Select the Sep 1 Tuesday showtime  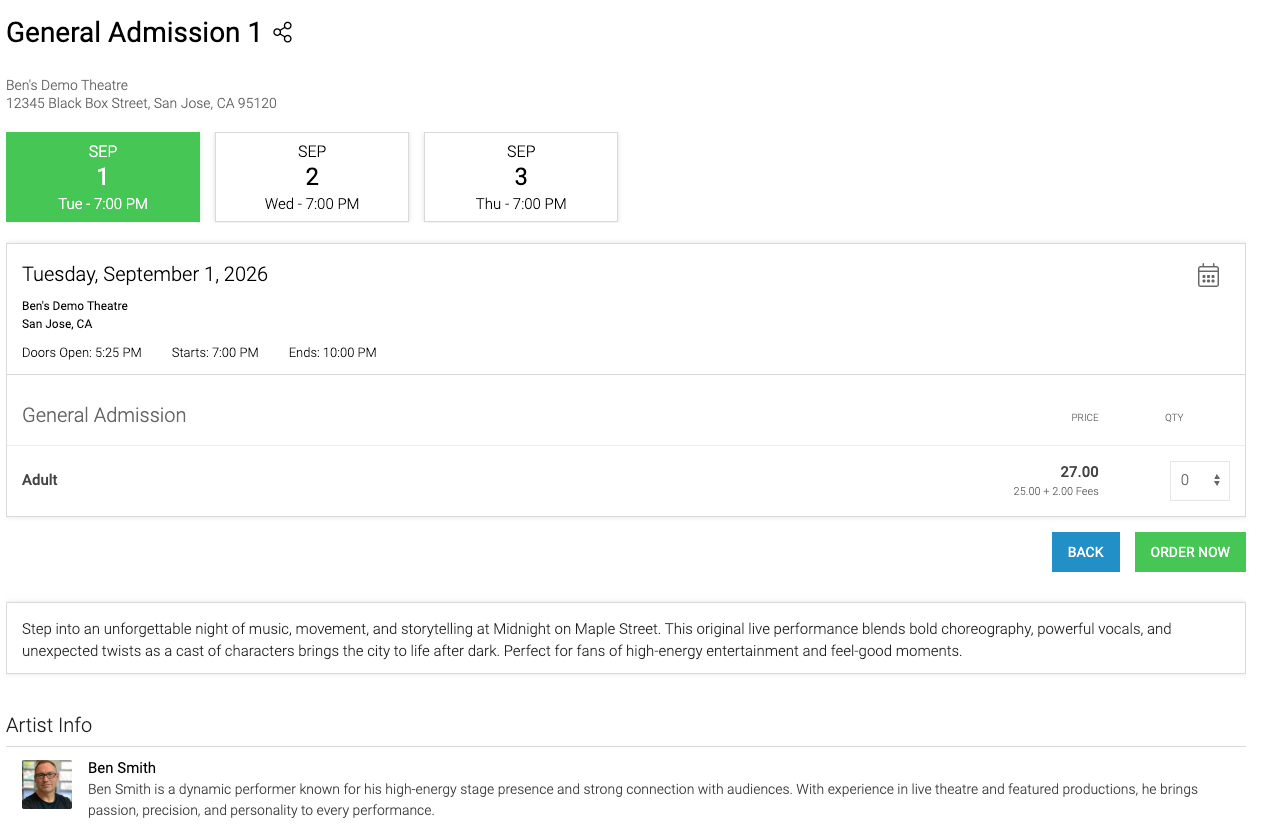103,177
